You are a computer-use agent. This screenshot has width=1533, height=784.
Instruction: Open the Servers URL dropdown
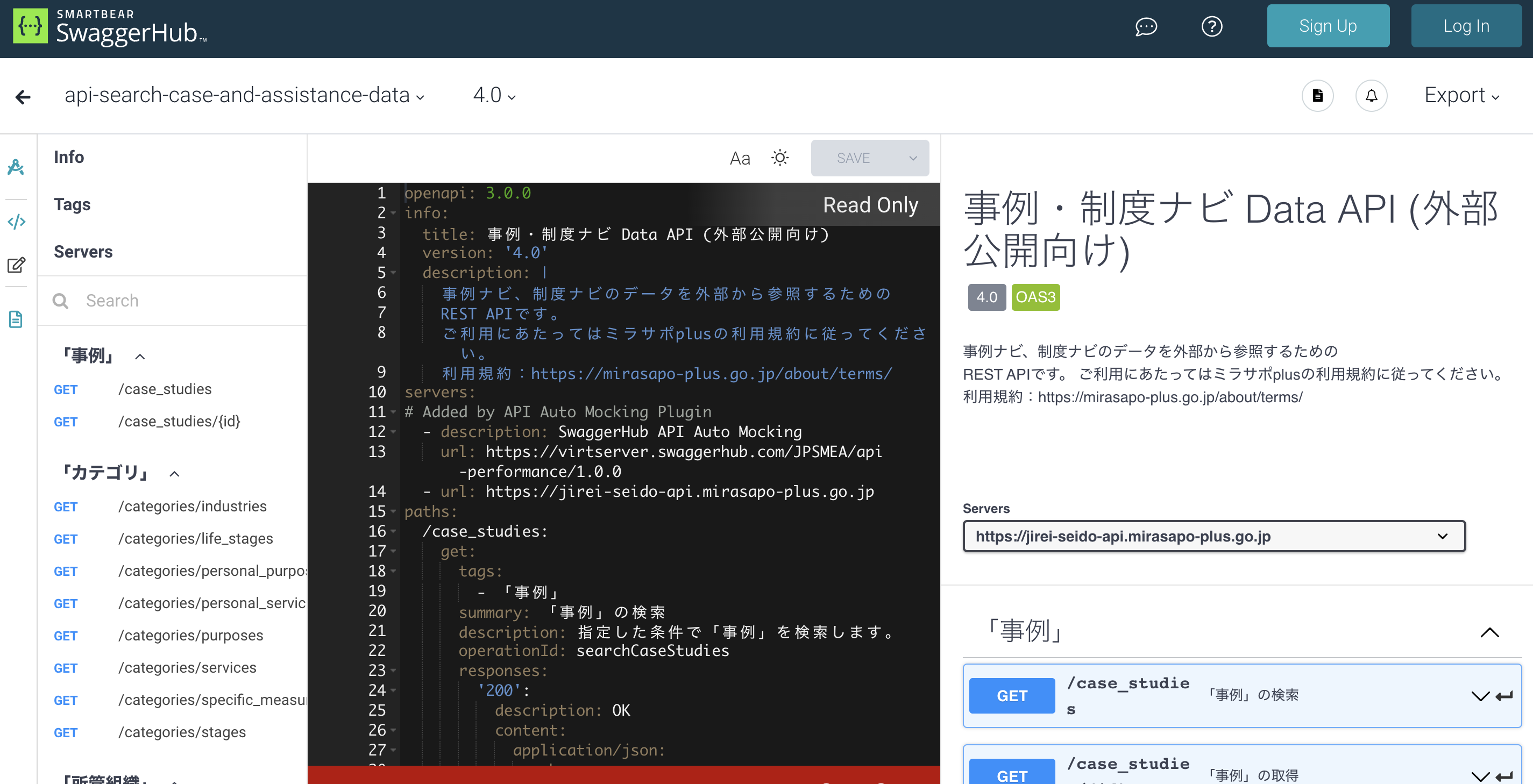(x=1442, y=536)
